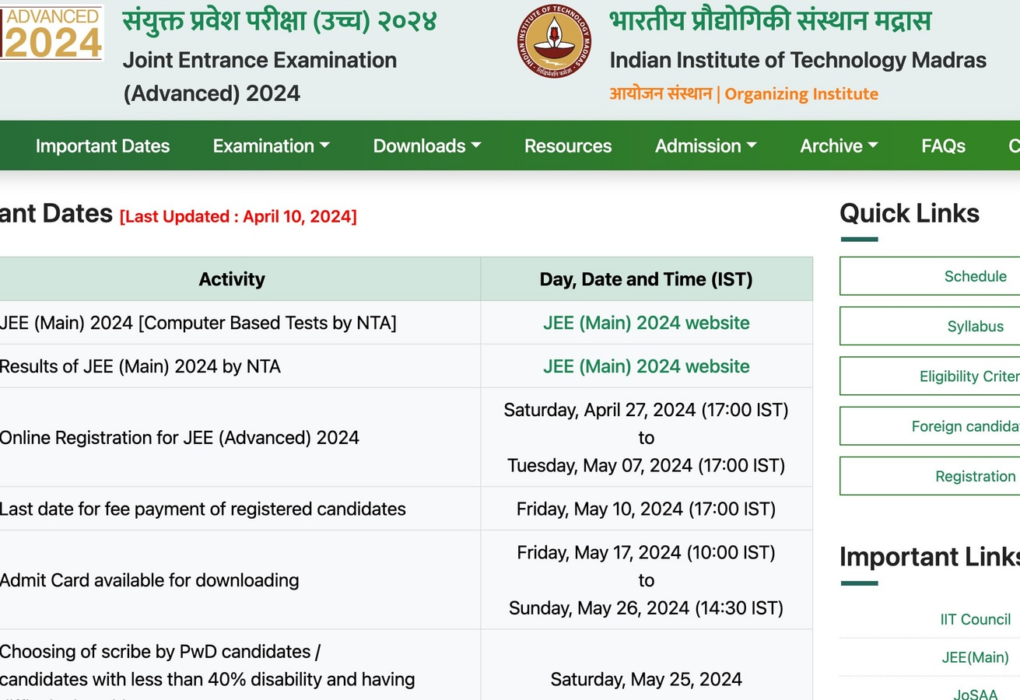Click the Registration quick link button
The image size is (1020, 700).
974,477
